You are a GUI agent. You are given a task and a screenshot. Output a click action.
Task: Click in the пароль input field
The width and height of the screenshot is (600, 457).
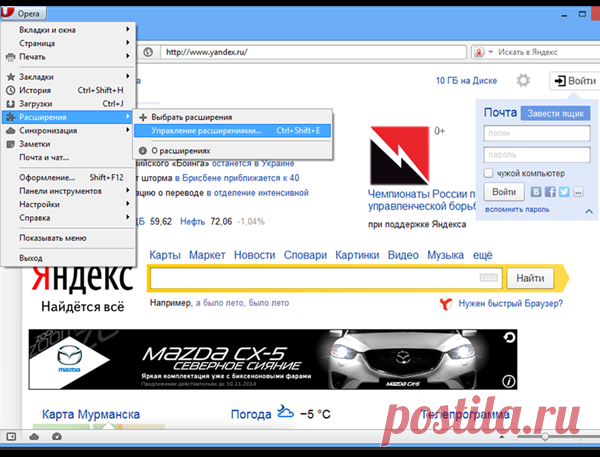click(536, 155)
